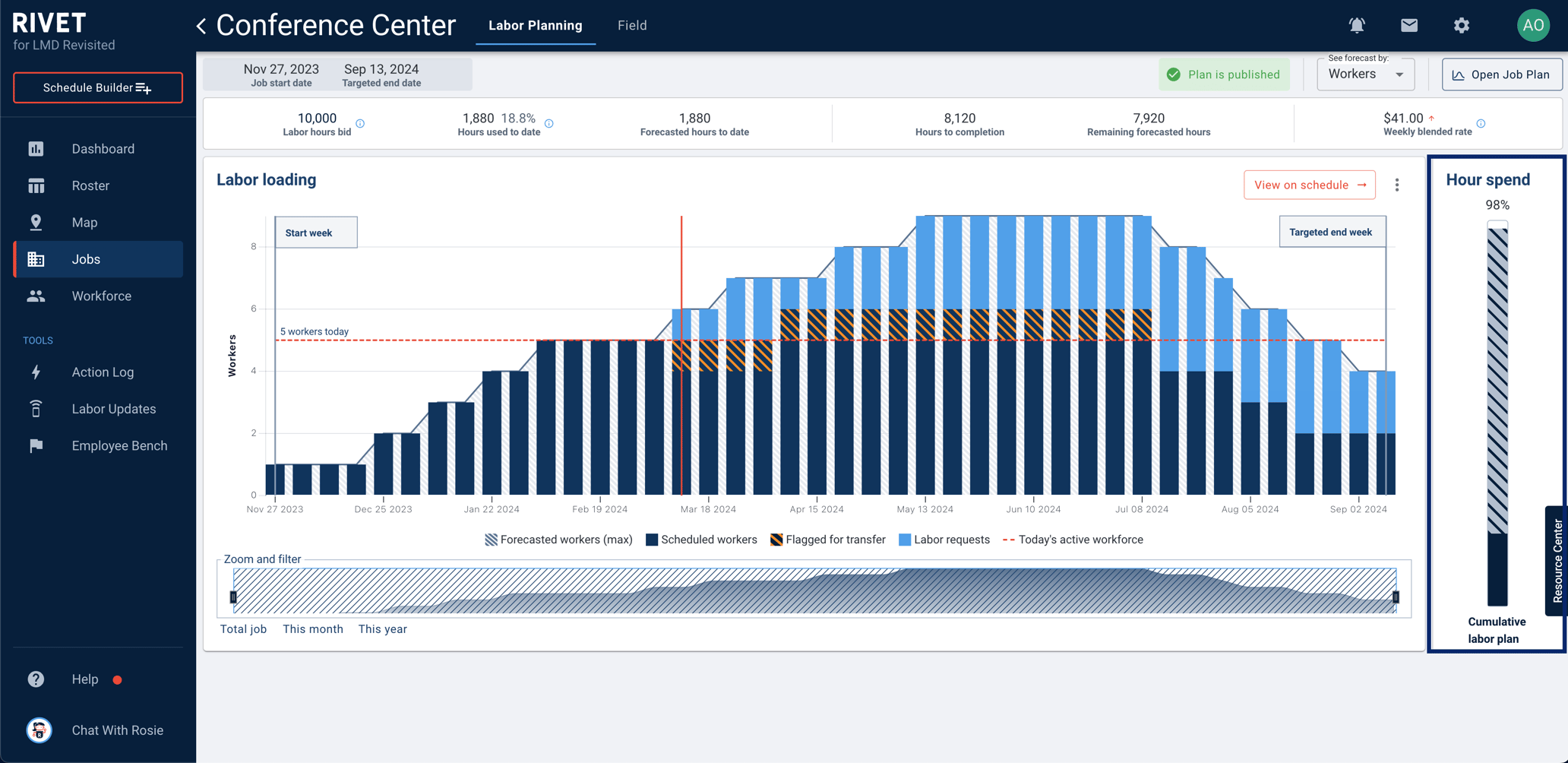Viewport: 1568px width, 763px height.
Task: Toggle Scheduled workers legend series
Action: coord(701,540)
